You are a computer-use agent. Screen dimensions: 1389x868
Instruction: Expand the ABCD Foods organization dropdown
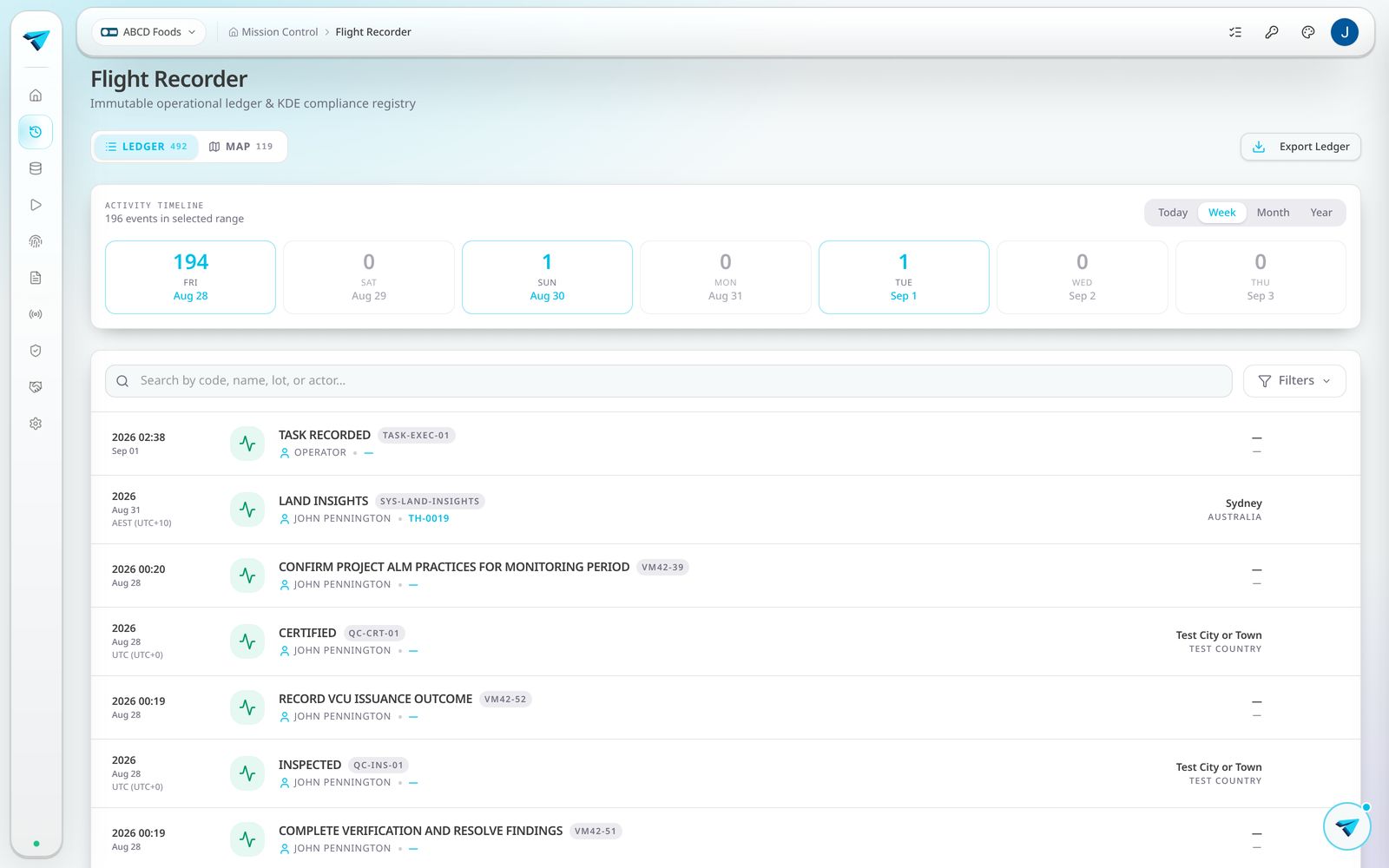[148, 32]
